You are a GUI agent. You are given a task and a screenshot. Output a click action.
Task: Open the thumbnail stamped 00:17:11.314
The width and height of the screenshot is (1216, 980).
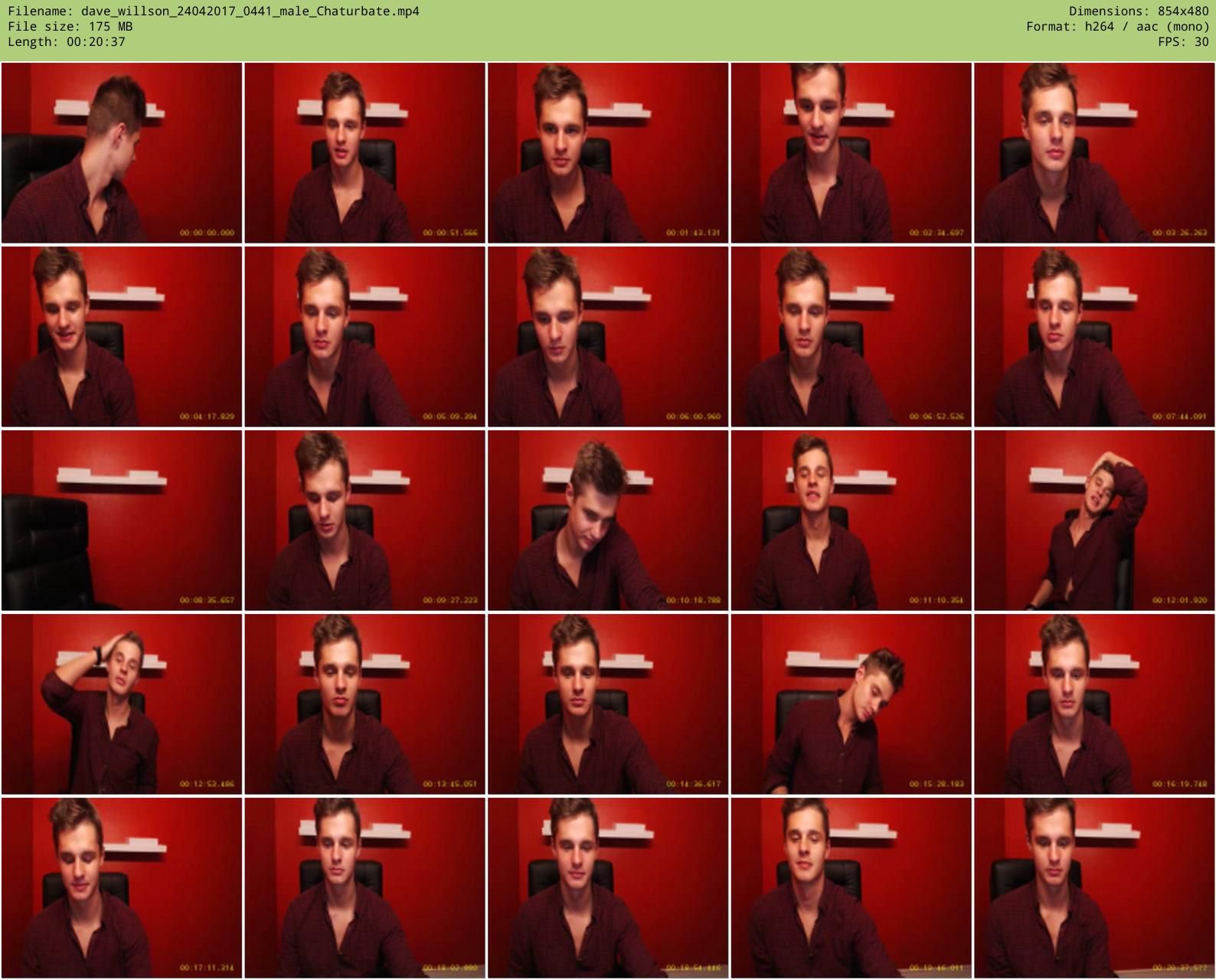tap(122, 887)
